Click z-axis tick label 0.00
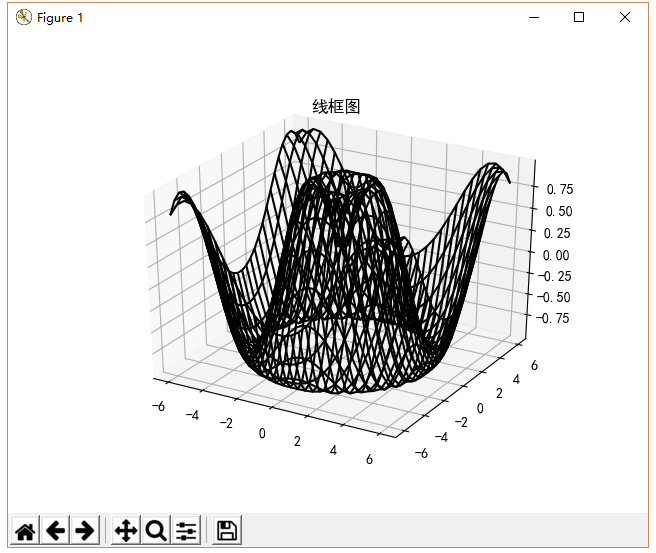This screenshot has height=553, width=656. pos(556,255)
